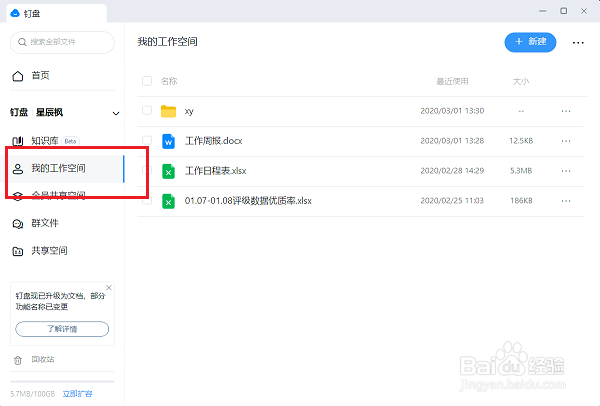
Task: Click the date 2020/02/28 14:29
Action: pyautogui.click(x=452, y=171)
